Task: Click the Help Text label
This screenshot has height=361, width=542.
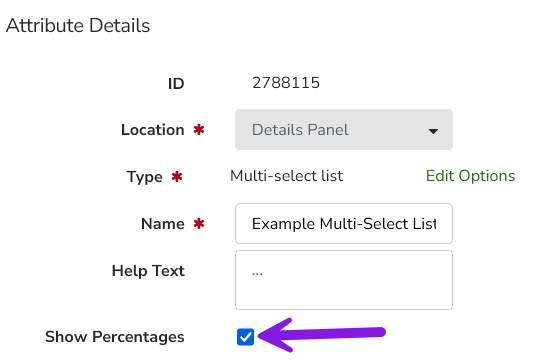Action: click(x=148, y=271)
